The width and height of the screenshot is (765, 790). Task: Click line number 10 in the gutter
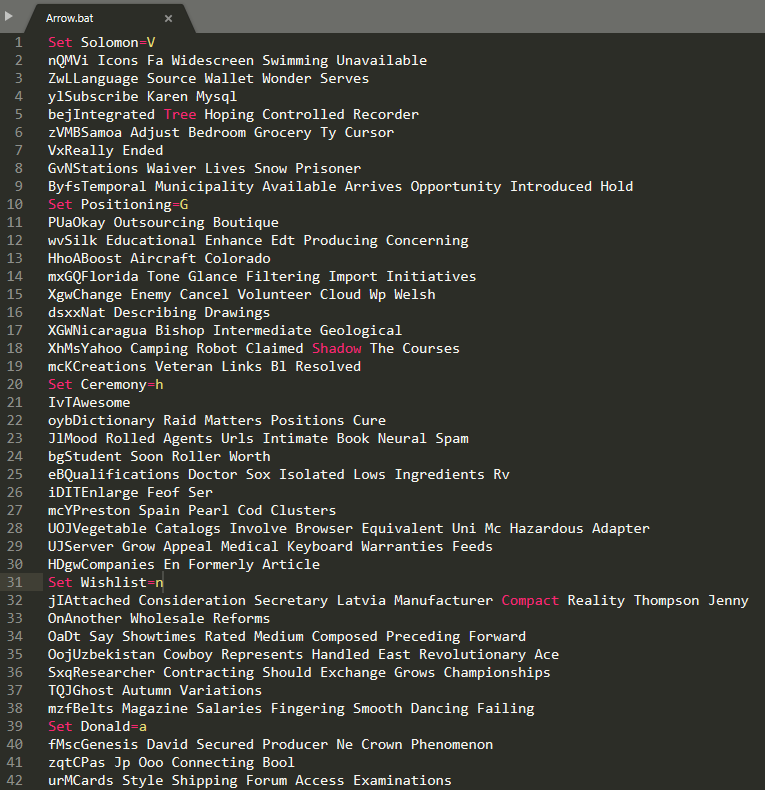pos(15,204)
